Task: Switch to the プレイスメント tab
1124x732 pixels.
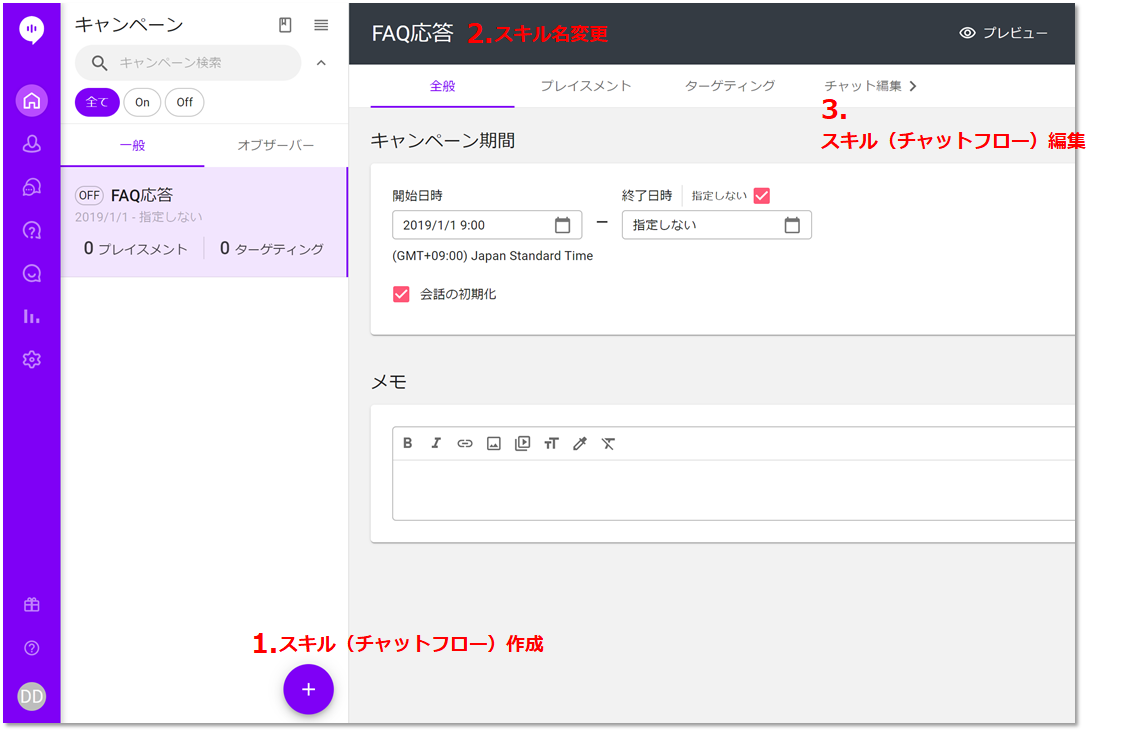Action: 586,86
